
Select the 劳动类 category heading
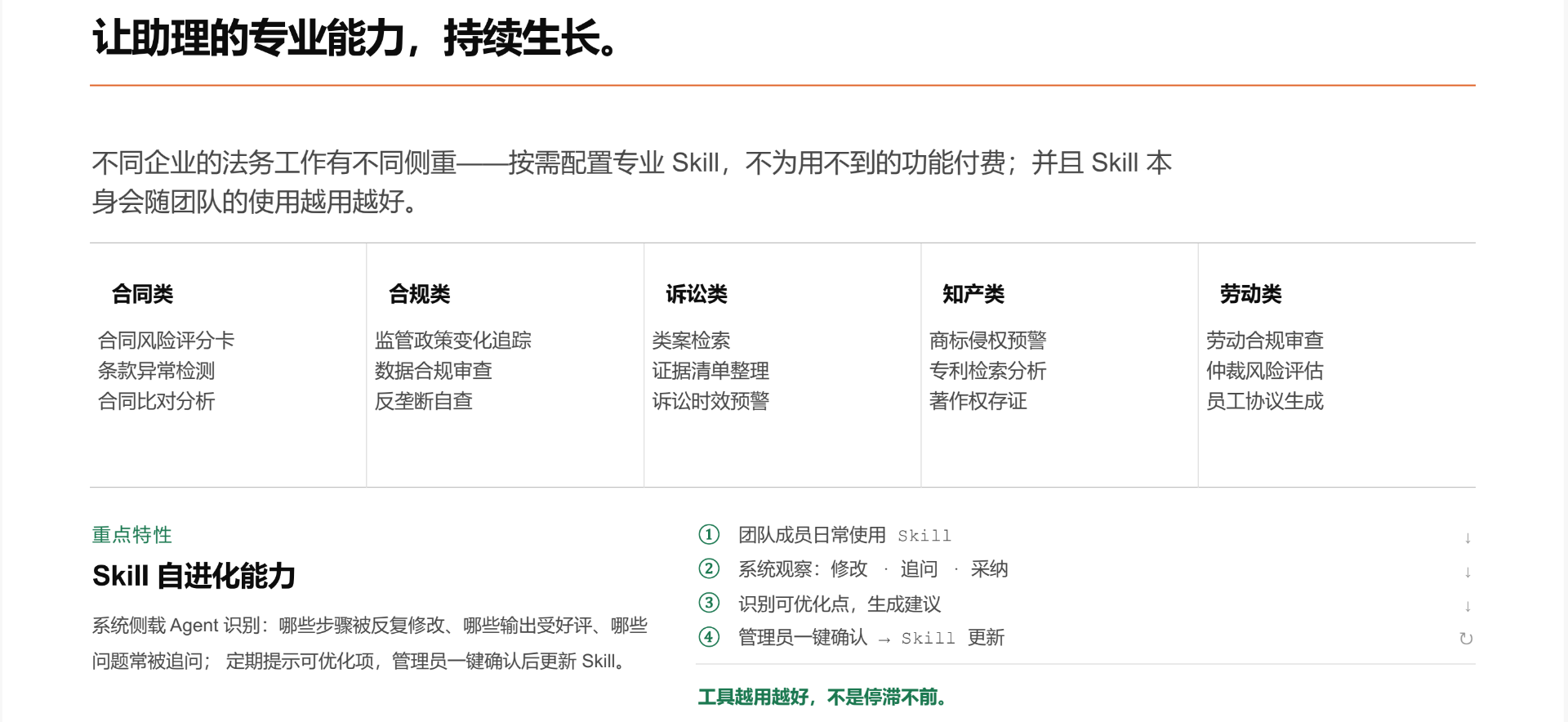pyautogui.click(x=1251, y=294)
